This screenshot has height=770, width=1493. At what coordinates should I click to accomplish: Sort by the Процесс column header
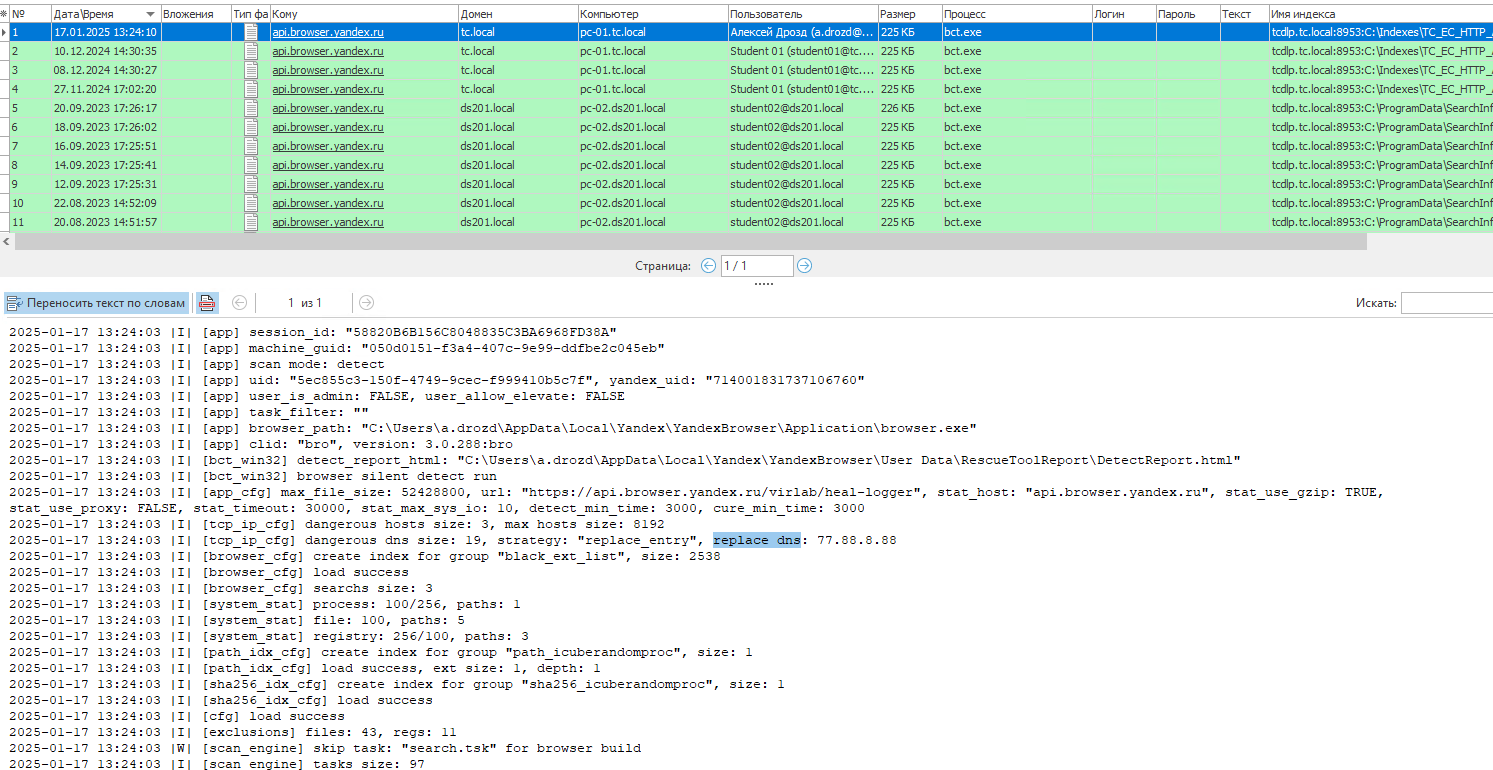[1017, 14]
